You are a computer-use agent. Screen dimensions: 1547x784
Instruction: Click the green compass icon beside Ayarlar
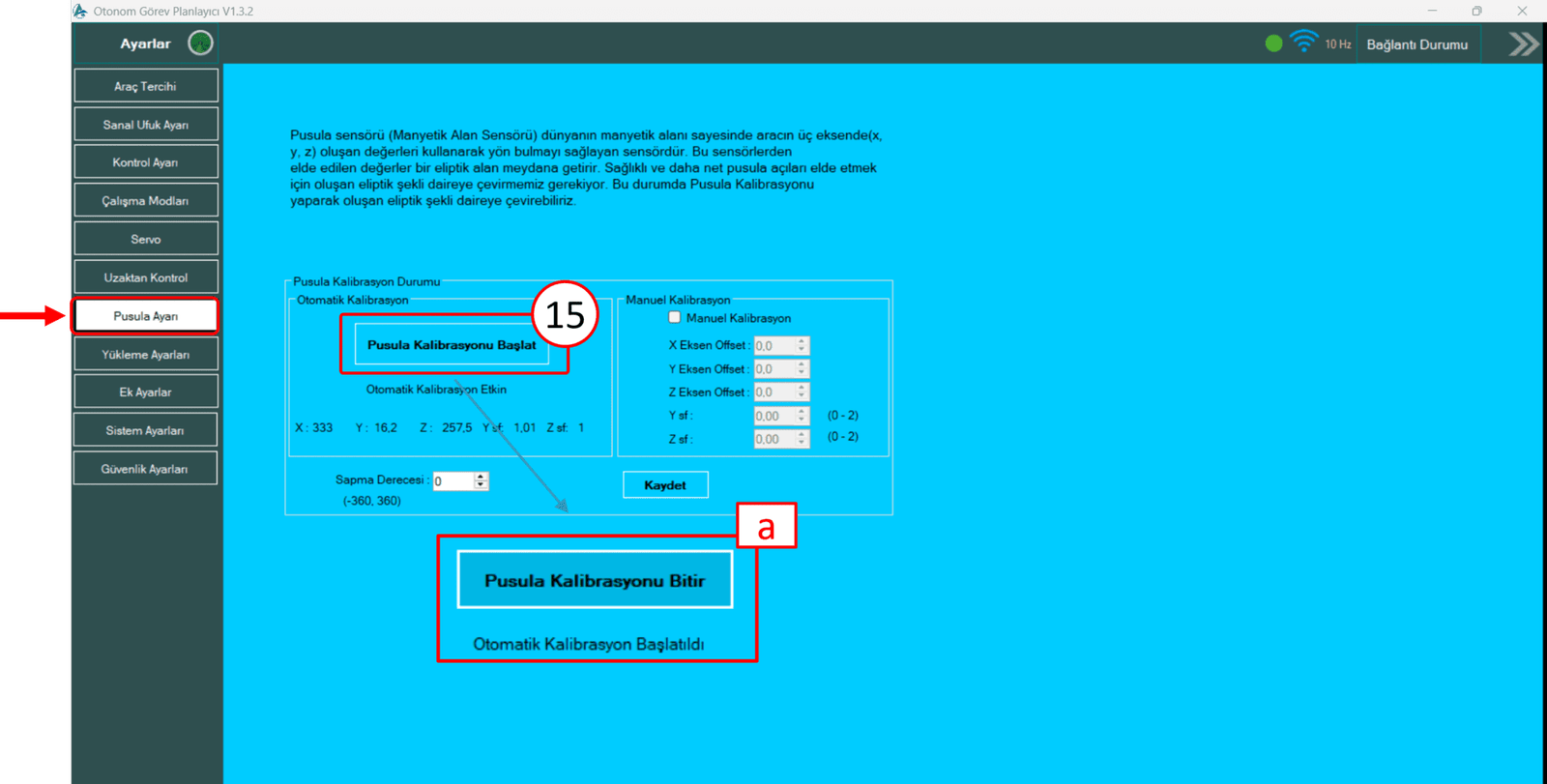click(x=200, y=44)
